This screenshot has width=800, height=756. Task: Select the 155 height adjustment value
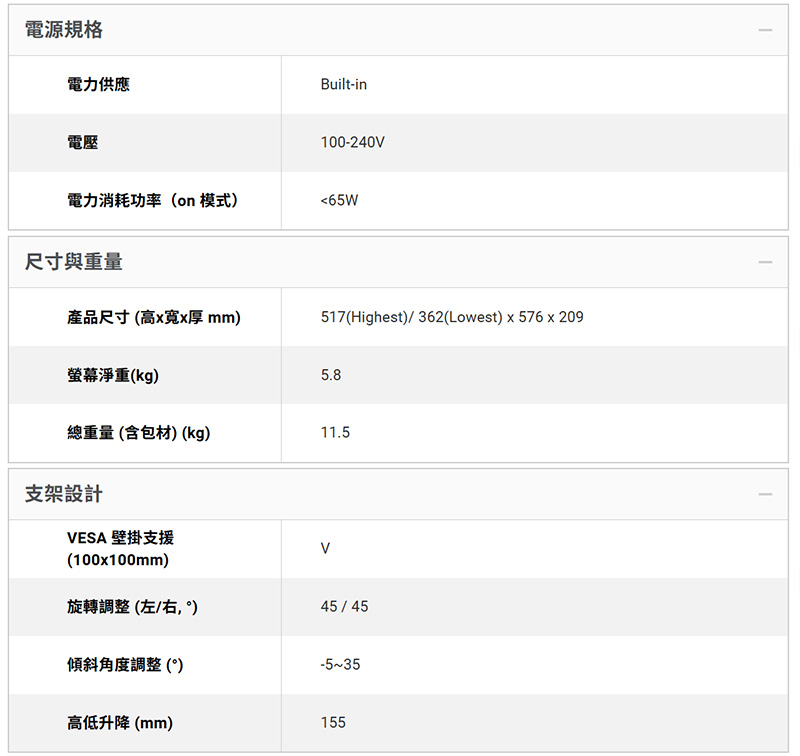[x=333, y=722]
